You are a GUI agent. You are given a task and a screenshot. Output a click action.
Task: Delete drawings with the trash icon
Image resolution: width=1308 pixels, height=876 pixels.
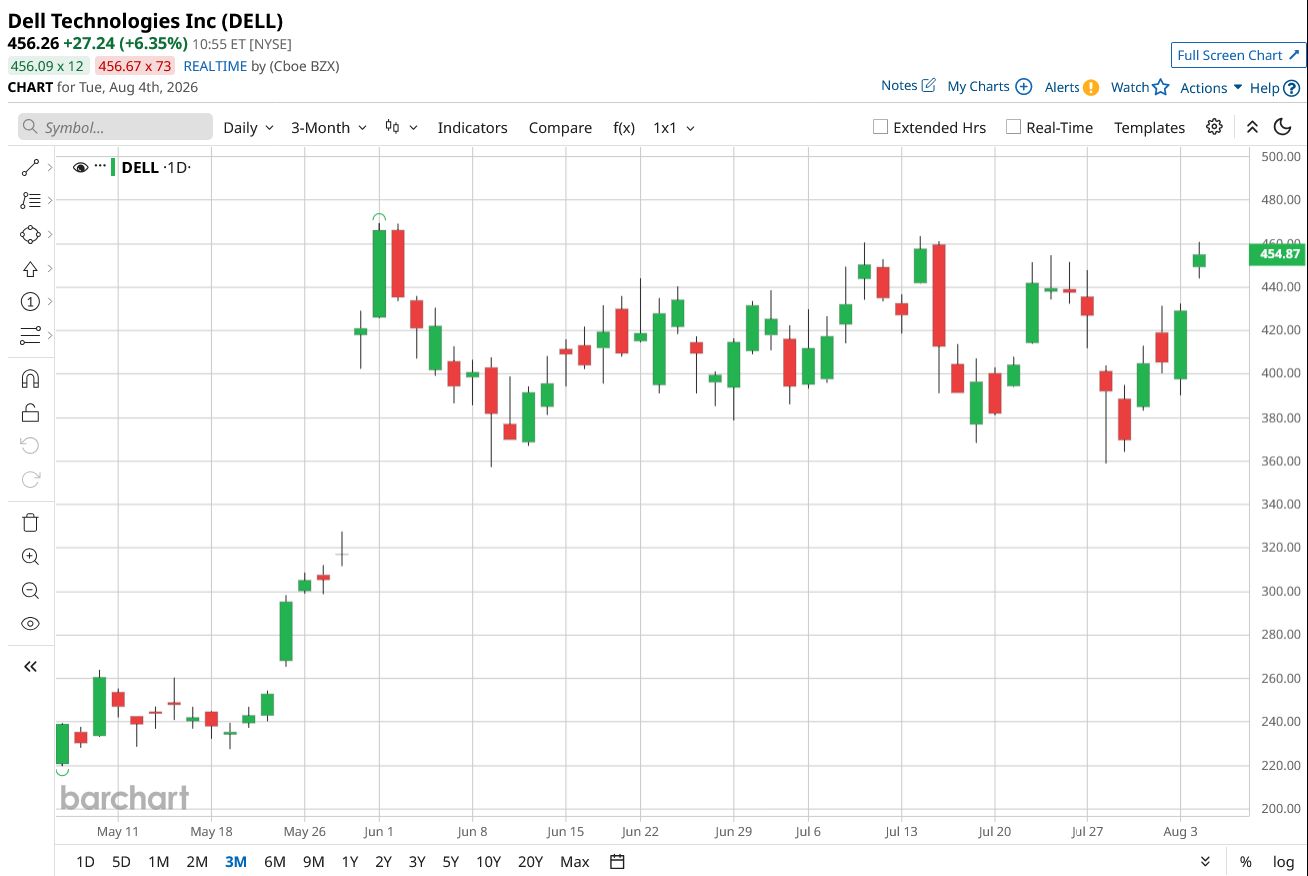click(x=30, y=522)
